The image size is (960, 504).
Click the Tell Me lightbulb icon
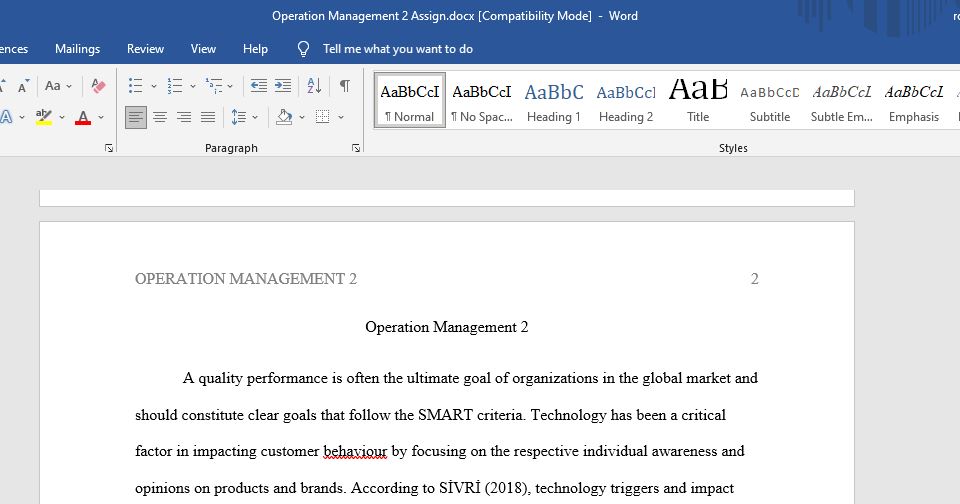303,49
